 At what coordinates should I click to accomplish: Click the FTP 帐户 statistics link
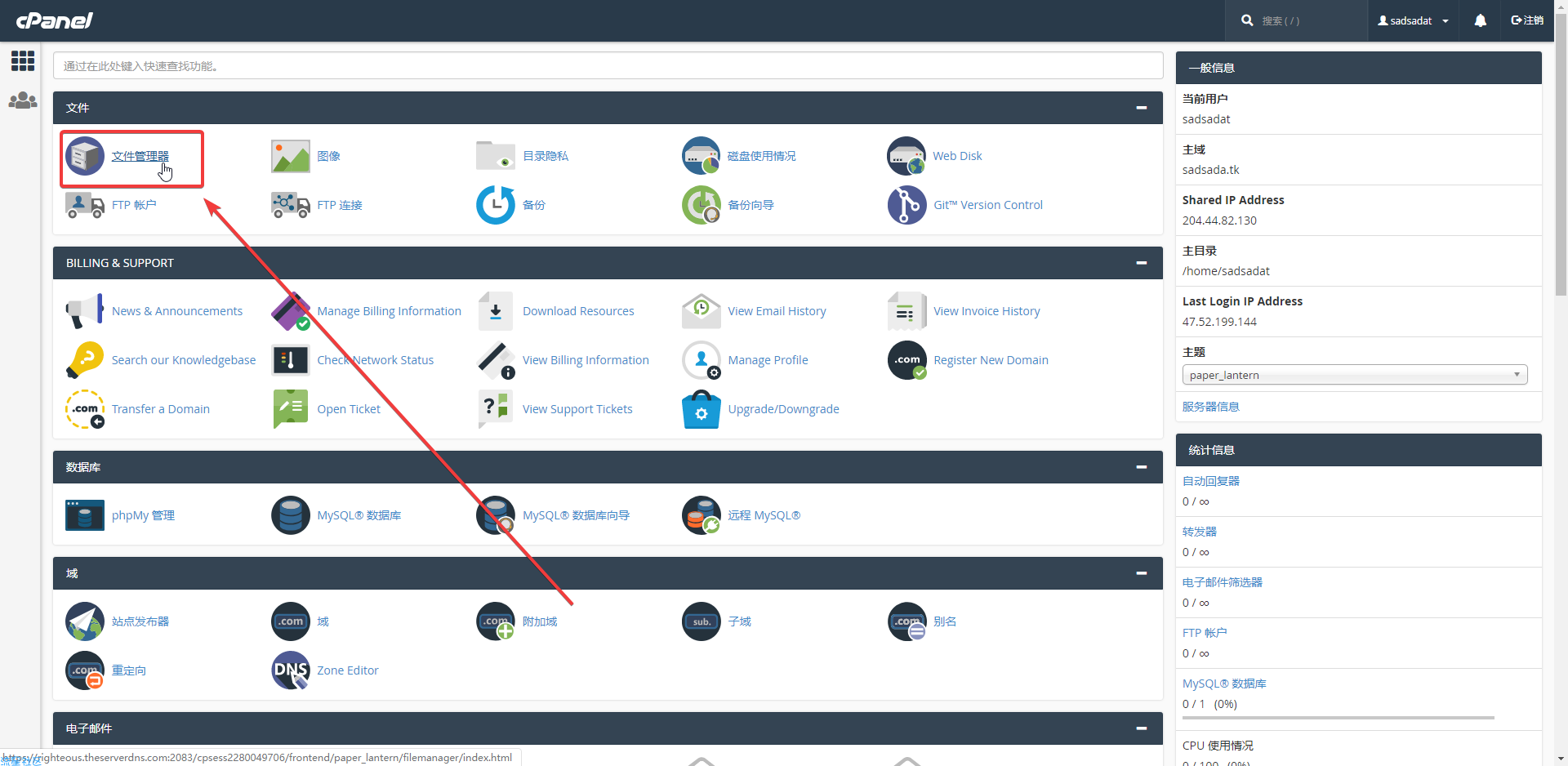coord(1205,633)
